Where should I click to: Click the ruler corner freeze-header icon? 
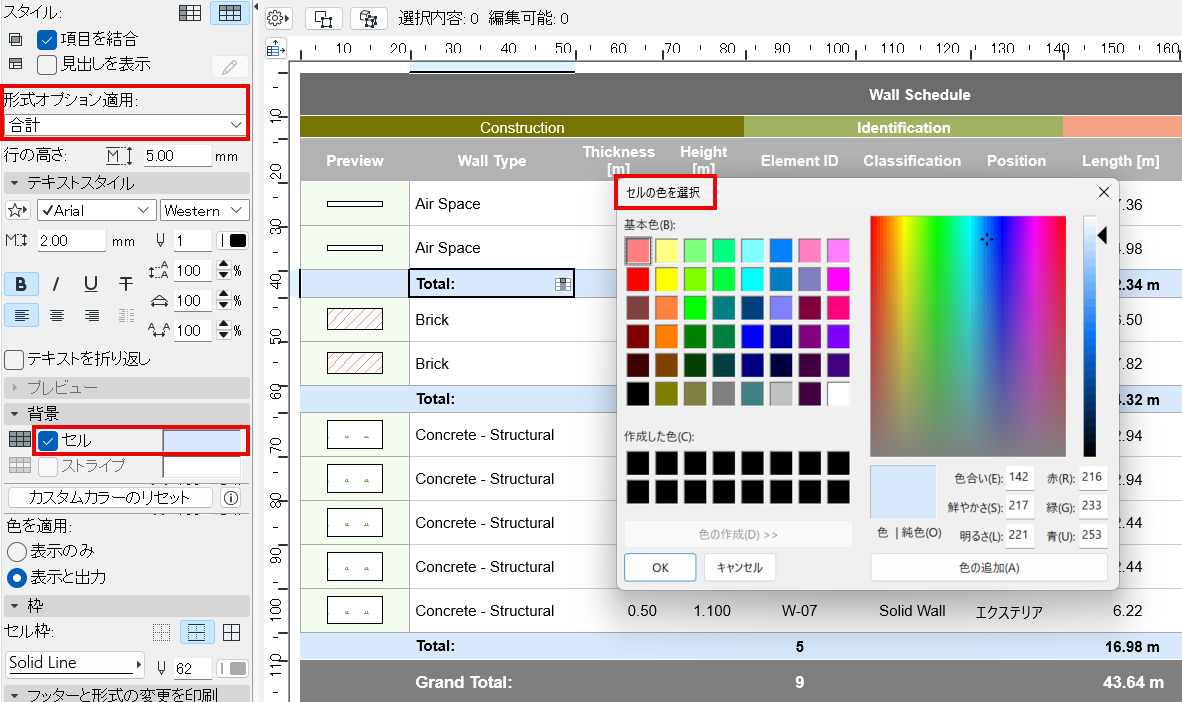pyautogui.click(x=276, y=50)
